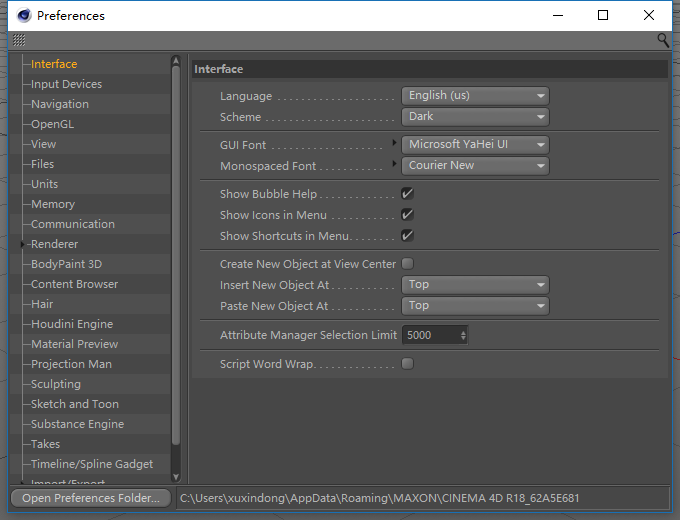Viewport: 680px width, 520px height.
Task: Click the category list scrollbar thumb
Action: point(176,255)
